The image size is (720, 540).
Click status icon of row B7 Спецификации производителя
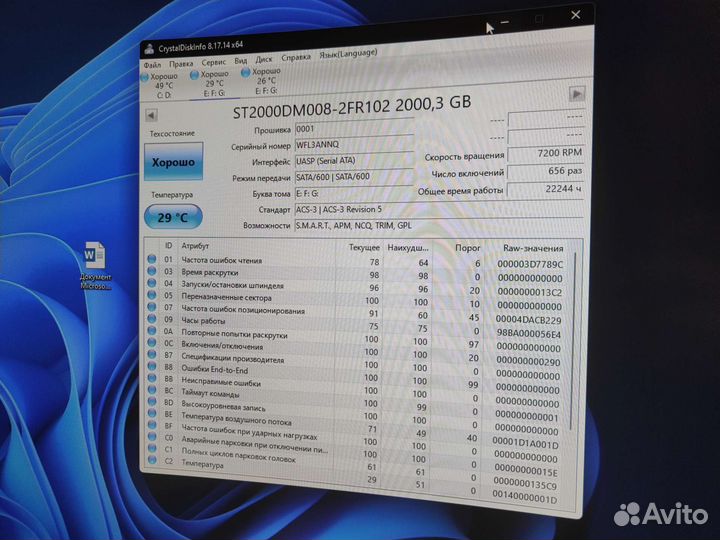coord(152,354)
